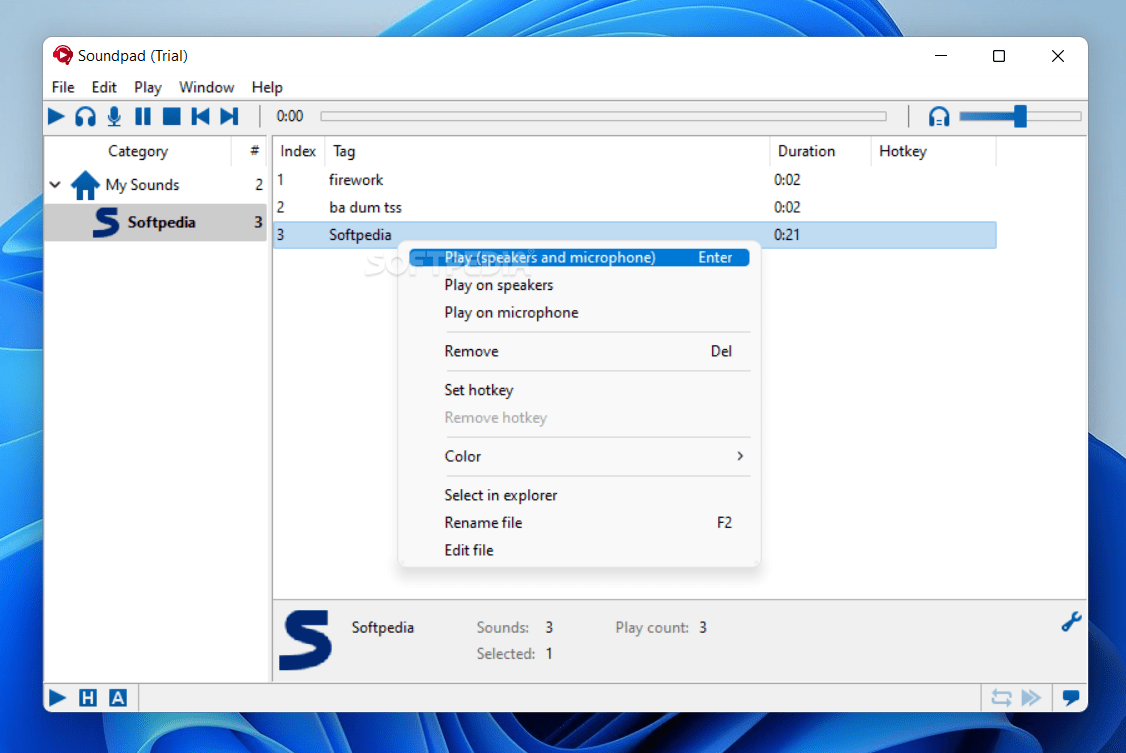Click the large Softpedia S logo thumbnail

(307, 640)
